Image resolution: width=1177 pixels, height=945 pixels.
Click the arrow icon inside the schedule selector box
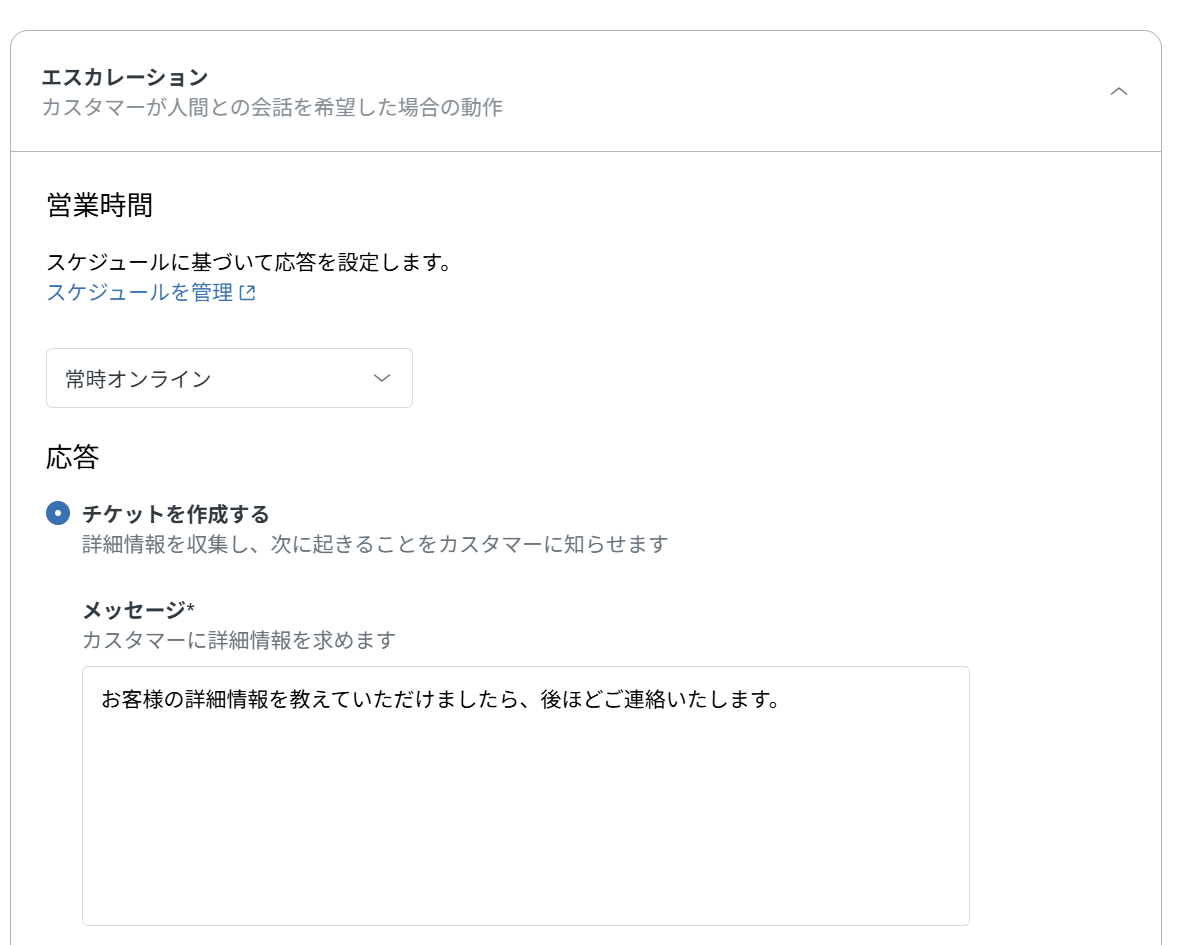[382, 378]
